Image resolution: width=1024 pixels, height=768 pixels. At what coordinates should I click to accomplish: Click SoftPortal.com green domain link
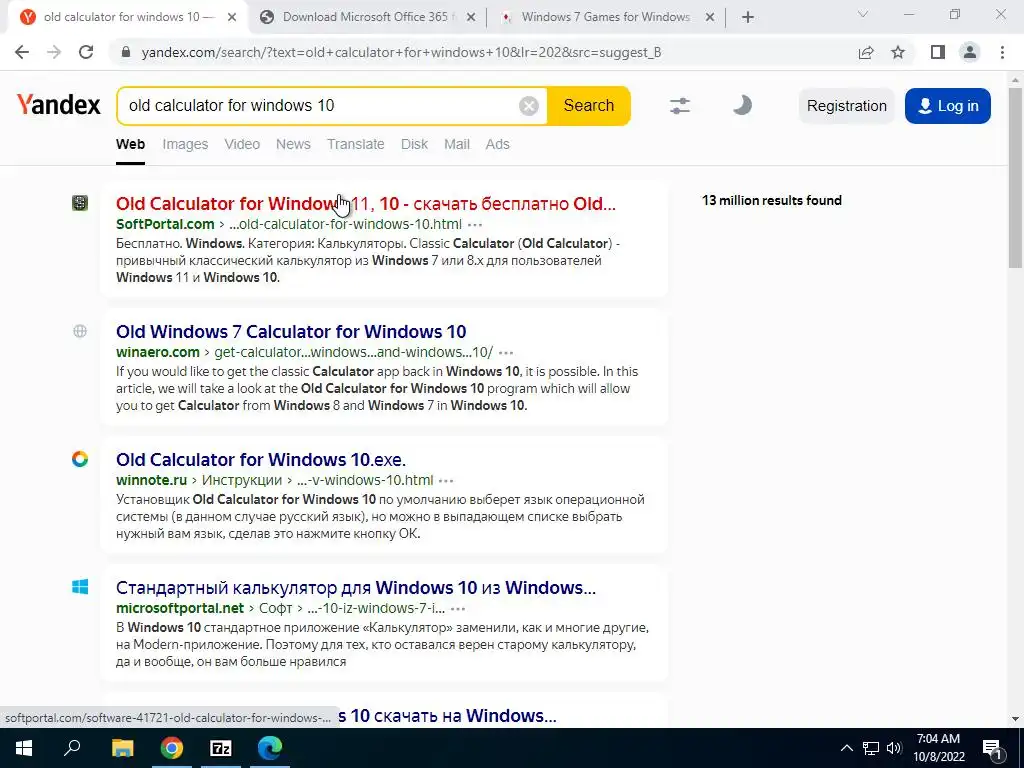click(165, 224)
